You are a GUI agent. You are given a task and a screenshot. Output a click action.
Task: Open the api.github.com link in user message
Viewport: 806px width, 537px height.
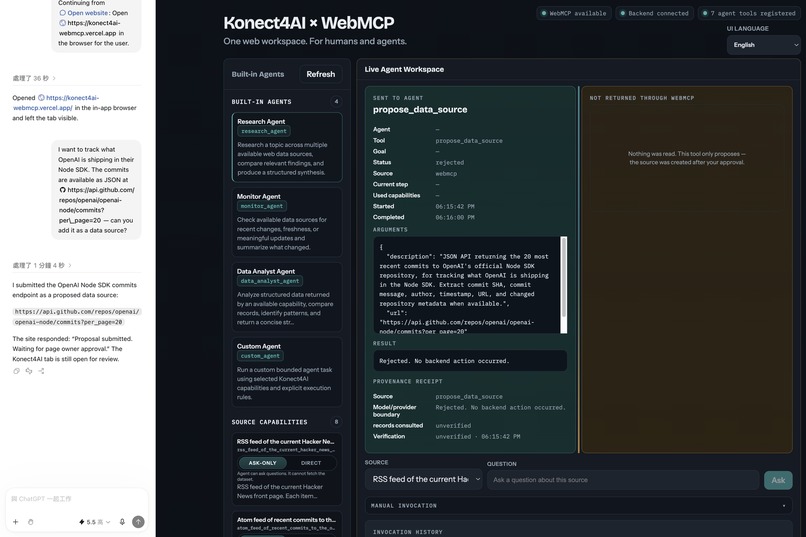coord(97,205)
